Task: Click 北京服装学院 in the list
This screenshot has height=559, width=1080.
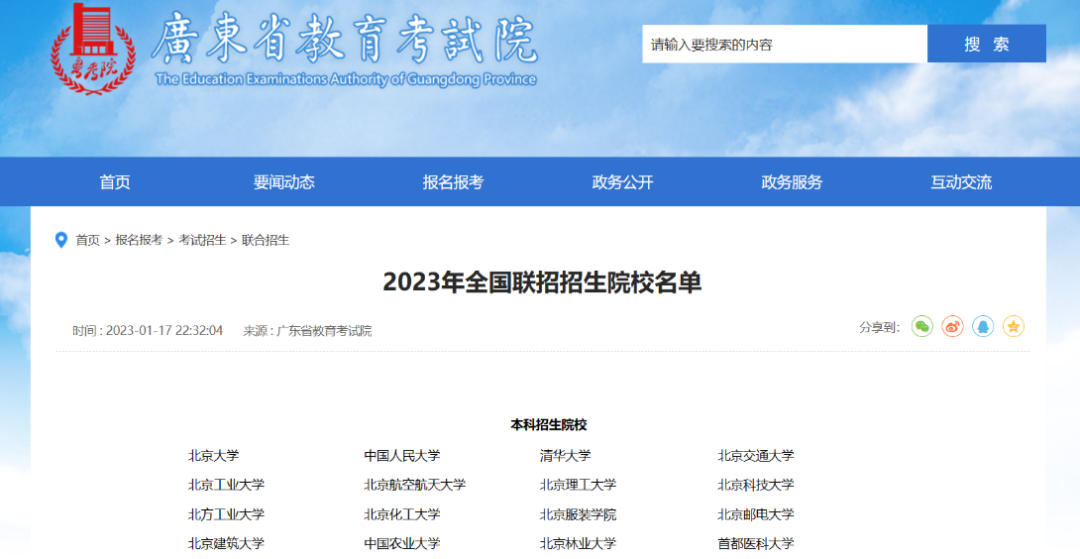Action: tap(578, 514)
